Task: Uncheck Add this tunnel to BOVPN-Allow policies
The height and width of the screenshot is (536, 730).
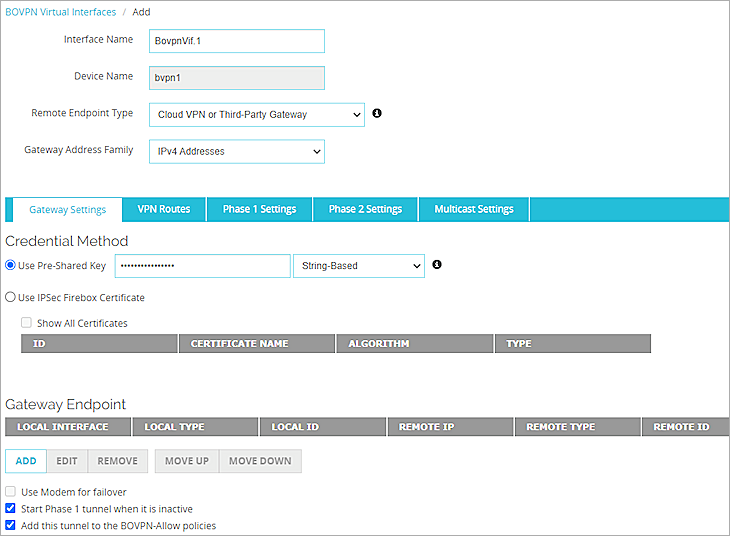Action: click(11, 525)
